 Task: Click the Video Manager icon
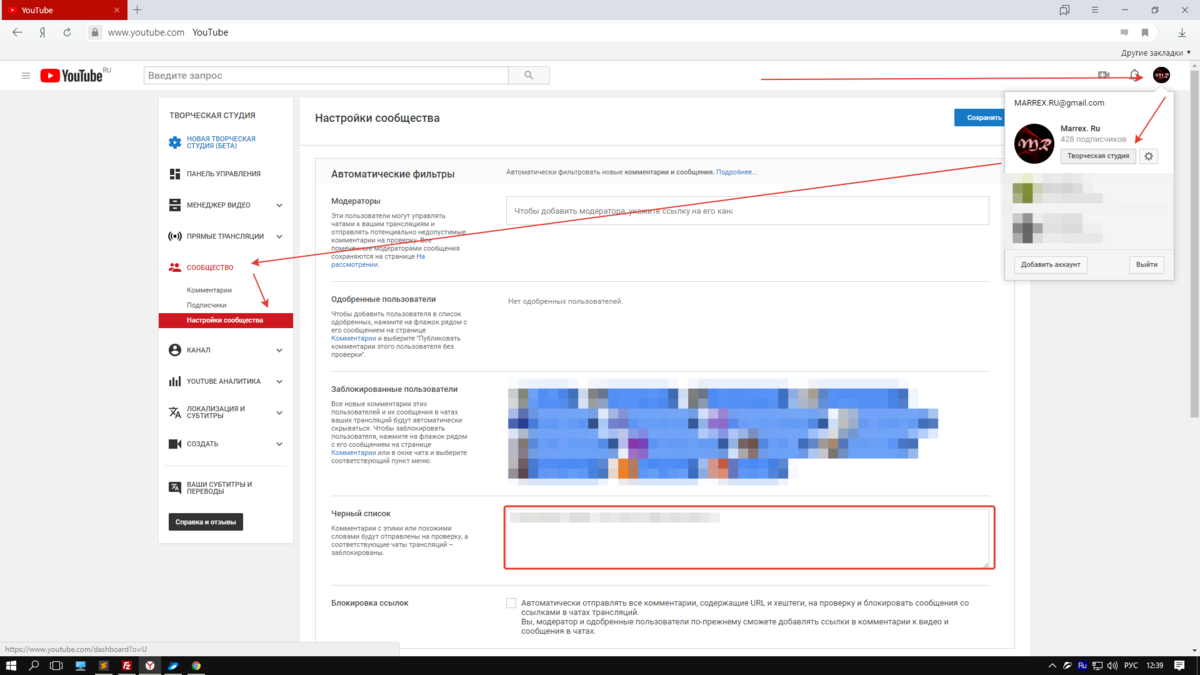[175, 205]
